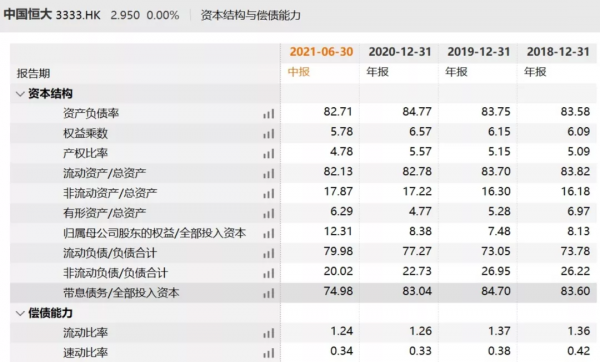Select the 2020-12-31 report column header
600x362 pixels.
point(400,52)
